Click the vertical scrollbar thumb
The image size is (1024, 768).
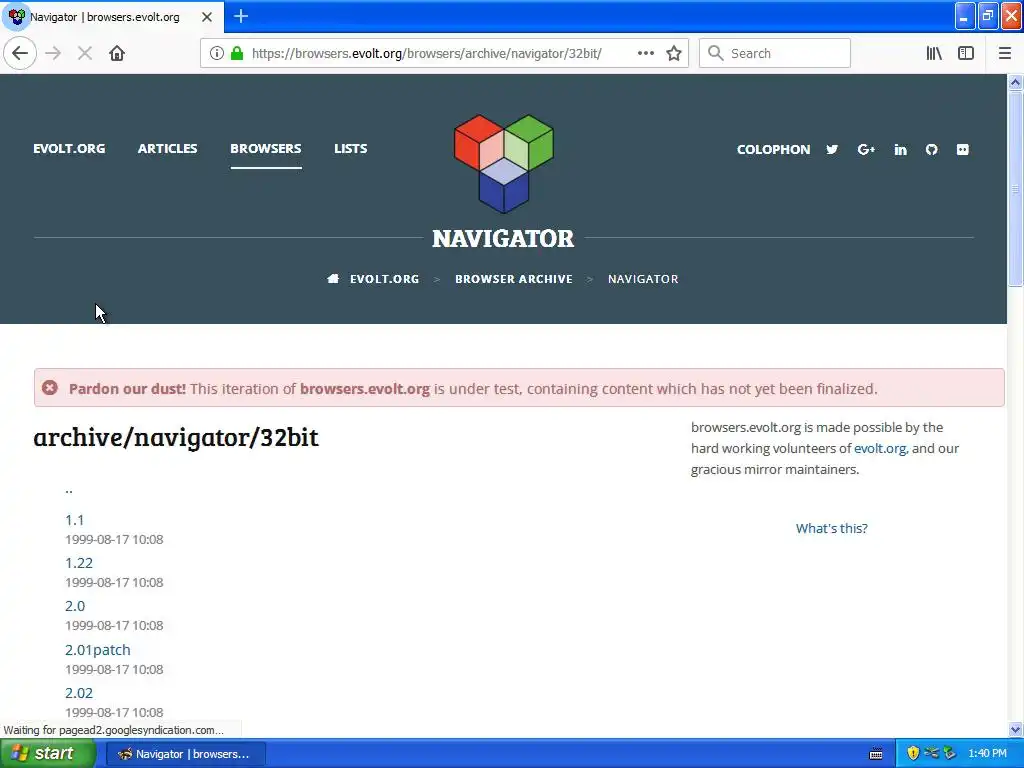click(x=1015, y=188)
